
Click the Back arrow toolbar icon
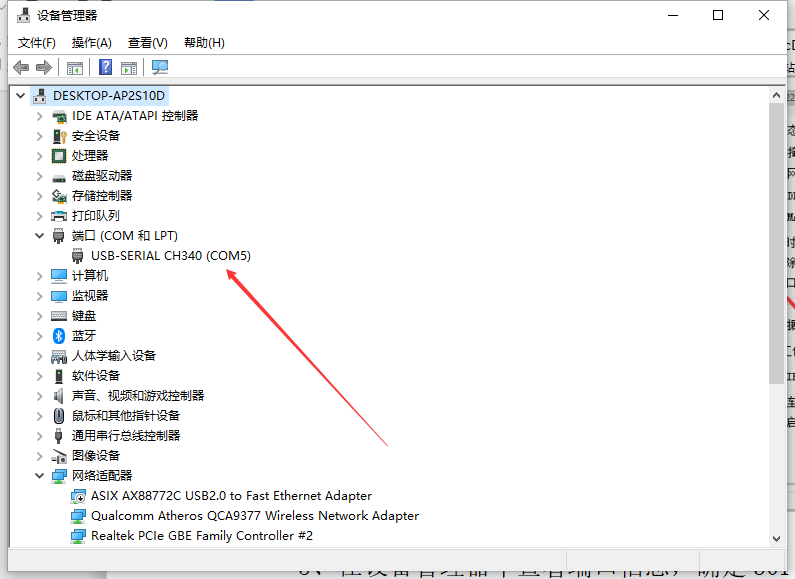21,67
